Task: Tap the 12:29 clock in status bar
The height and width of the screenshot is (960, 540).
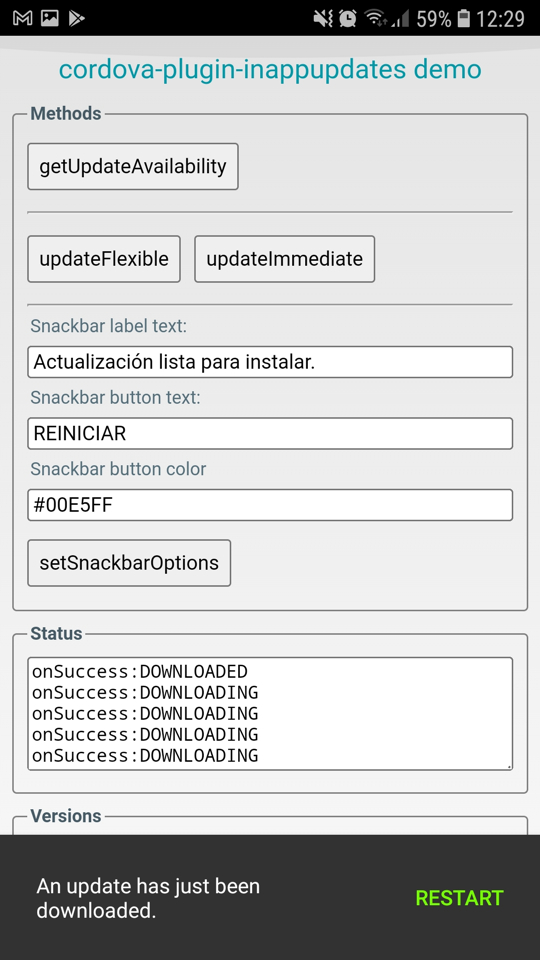Action: tap(500, 19)
